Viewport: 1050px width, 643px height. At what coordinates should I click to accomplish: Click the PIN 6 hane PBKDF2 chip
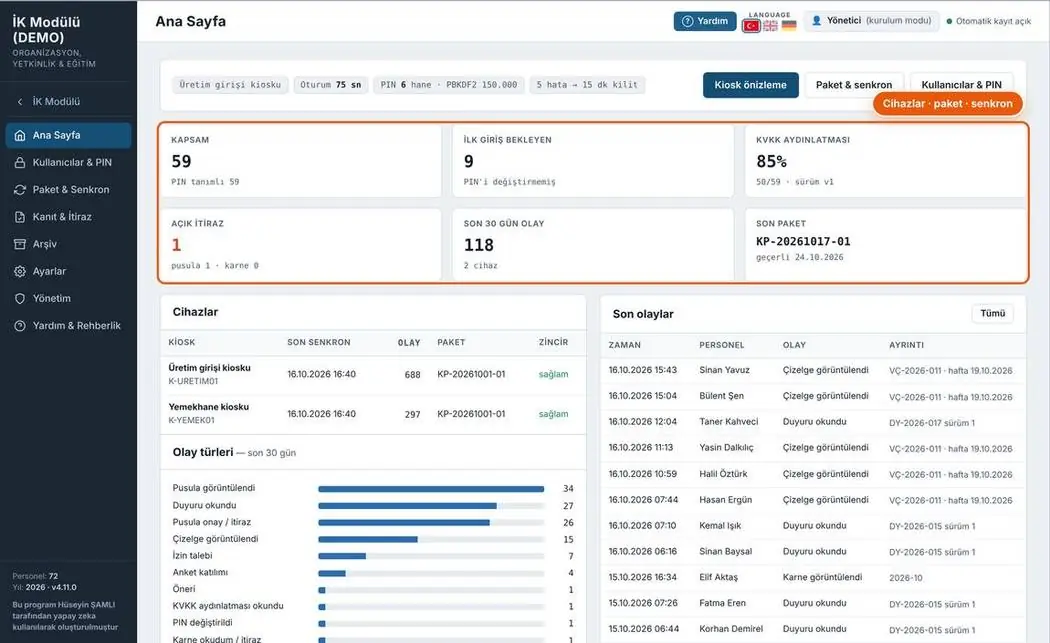[x=449, y=85]
